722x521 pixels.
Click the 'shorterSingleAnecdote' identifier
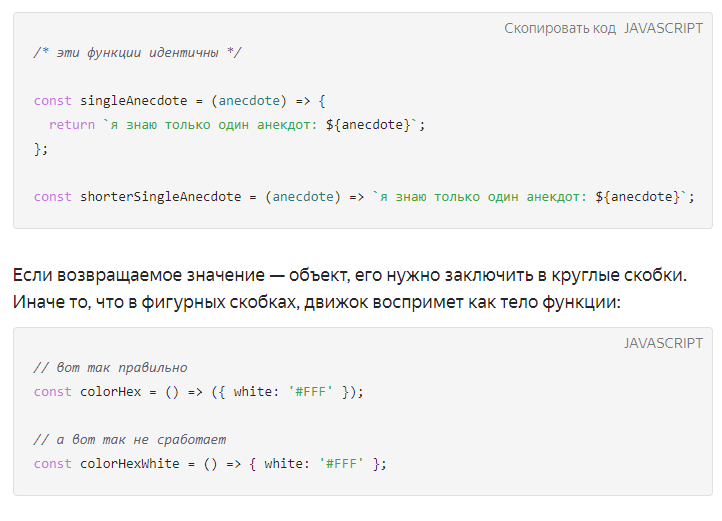(x=160, y=197)
